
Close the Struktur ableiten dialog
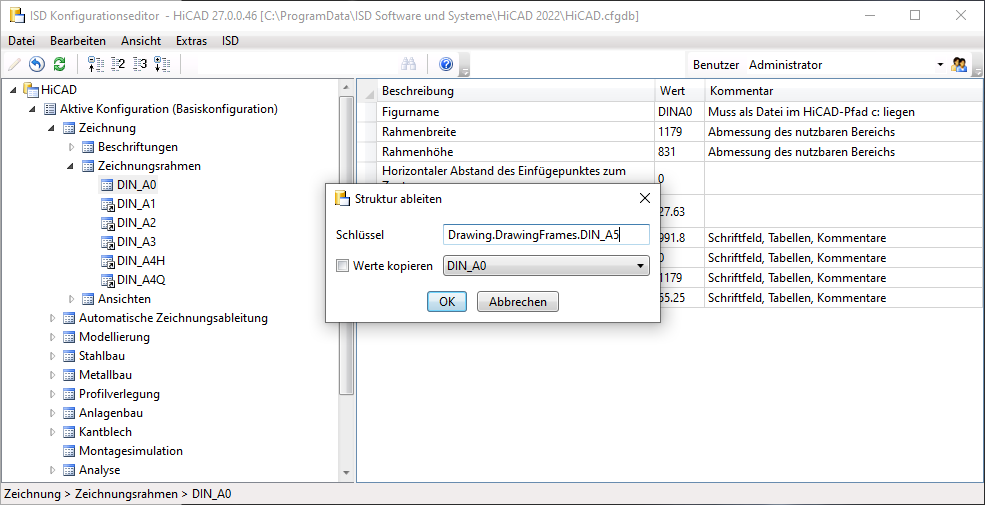coord(644,198)
